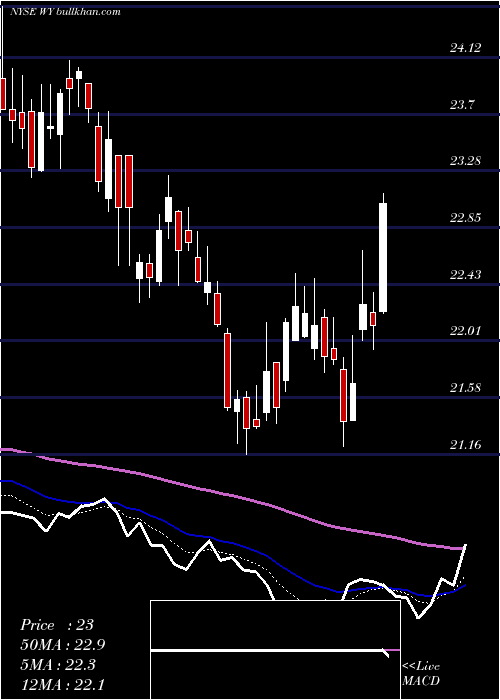Click the 'Price : 23' readout

[x=57, y=625]
